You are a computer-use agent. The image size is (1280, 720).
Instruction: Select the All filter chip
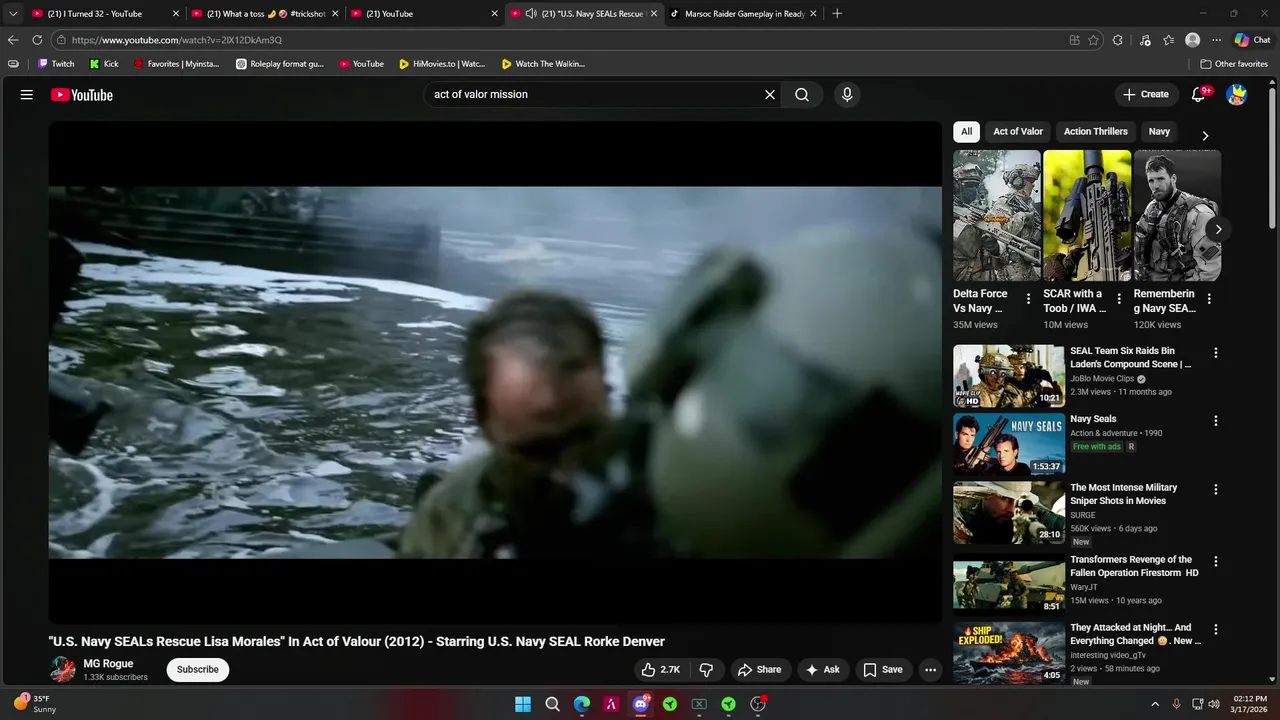tap(966, 132)
